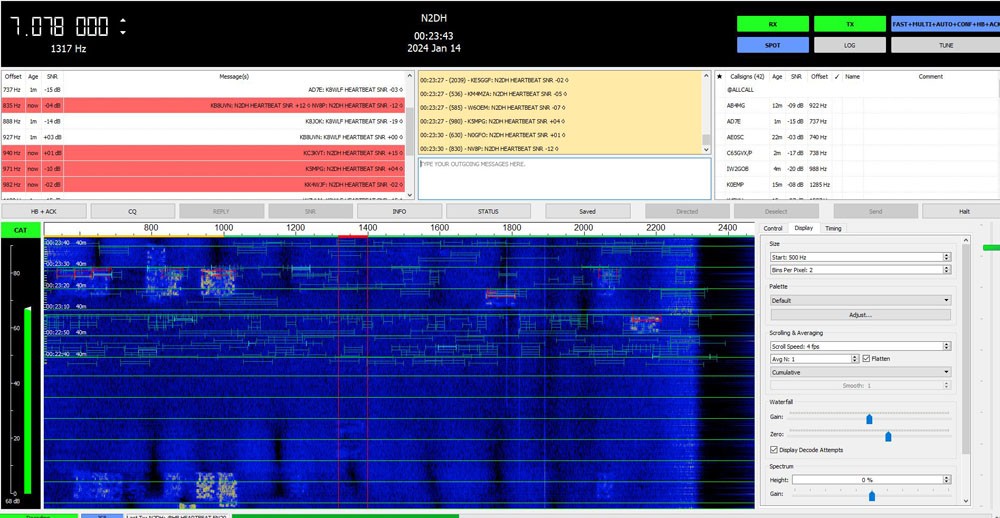Click the outgoing message text field
Screen dimensions: 1000x518
564,177
